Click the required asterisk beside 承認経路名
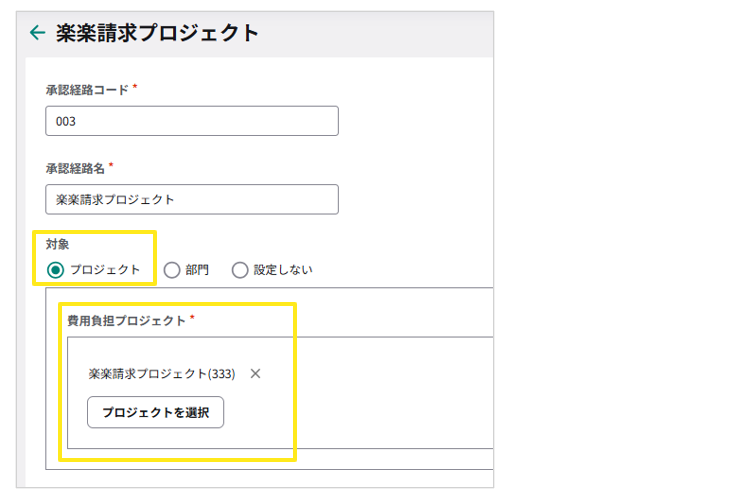This screenshot has height=498, width=740. coord(111,166)
